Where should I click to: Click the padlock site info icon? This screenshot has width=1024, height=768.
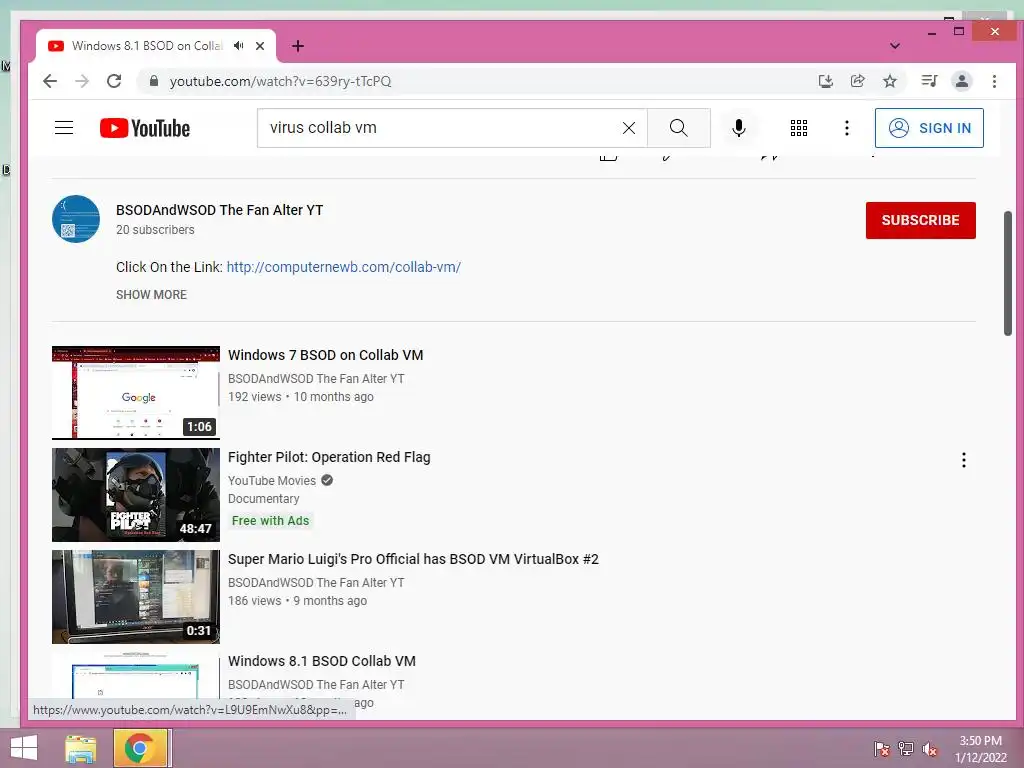pyautogui.click(x=154, y=81)
